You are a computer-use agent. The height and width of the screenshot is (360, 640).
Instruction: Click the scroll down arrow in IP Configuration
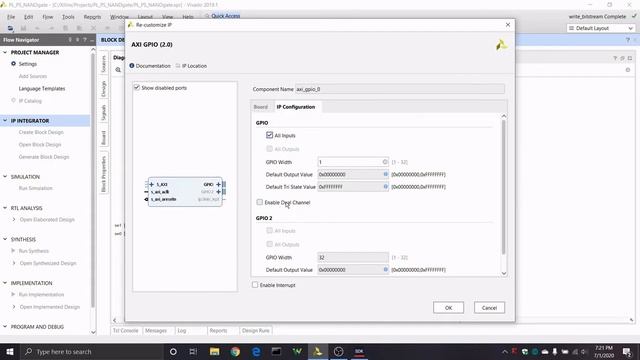click(x=504, y=273)
